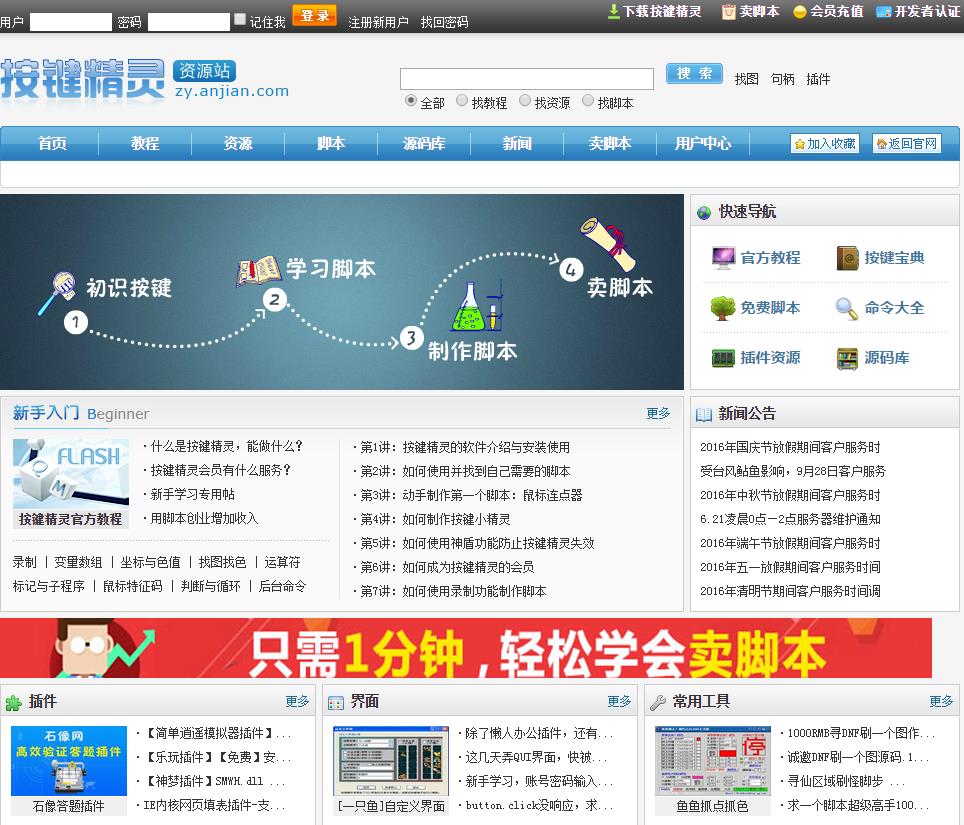Screen dimensions: 964x825
Task: Click 更多 in the 常用工具 section
Action: click(x=941, y=701)
